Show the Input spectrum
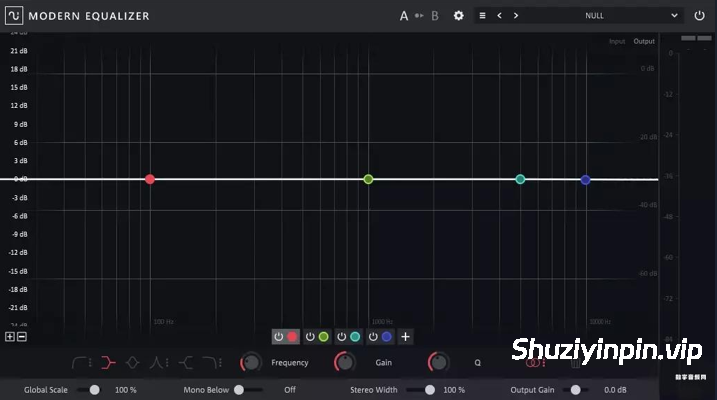 617,41
